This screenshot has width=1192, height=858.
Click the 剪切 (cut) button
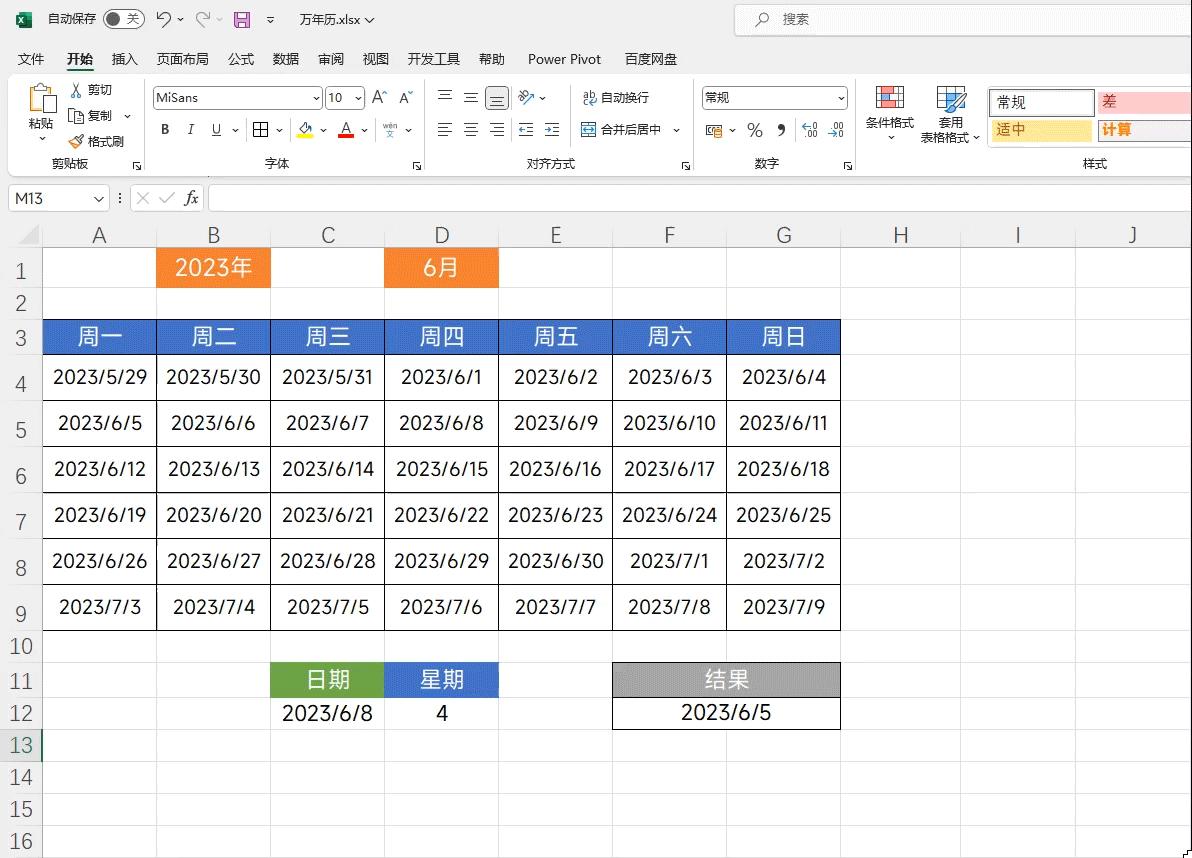pos(93,89)
